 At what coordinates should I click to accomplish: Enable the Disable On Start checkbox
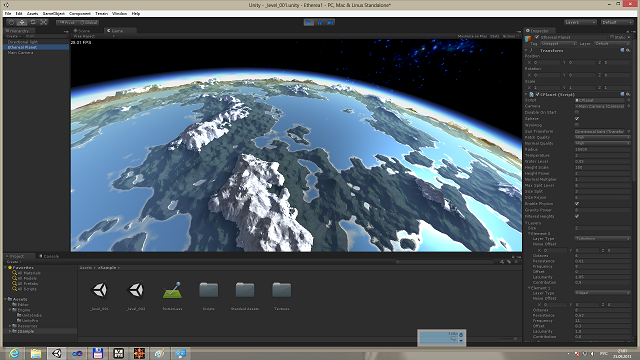[x=577, y=112]
